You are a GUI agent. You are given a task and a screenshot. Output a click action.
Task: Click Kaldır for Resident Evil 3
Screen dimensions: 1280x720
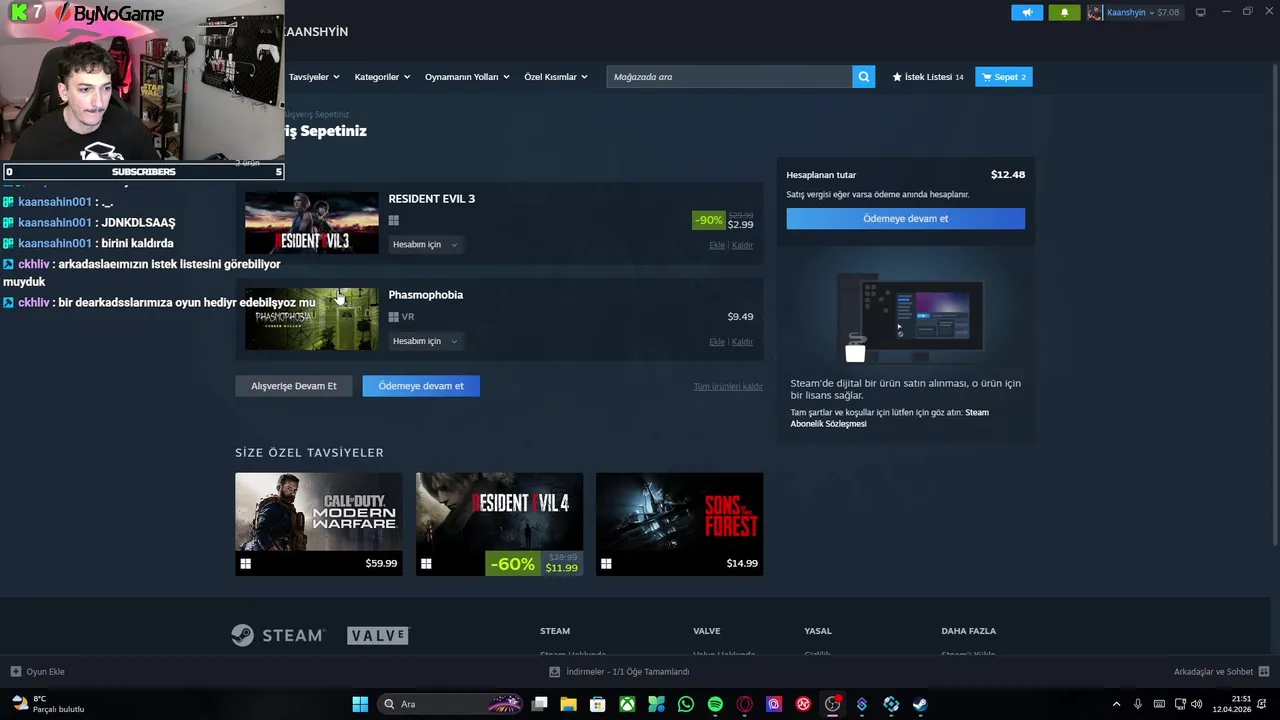(x=742, y=245)
